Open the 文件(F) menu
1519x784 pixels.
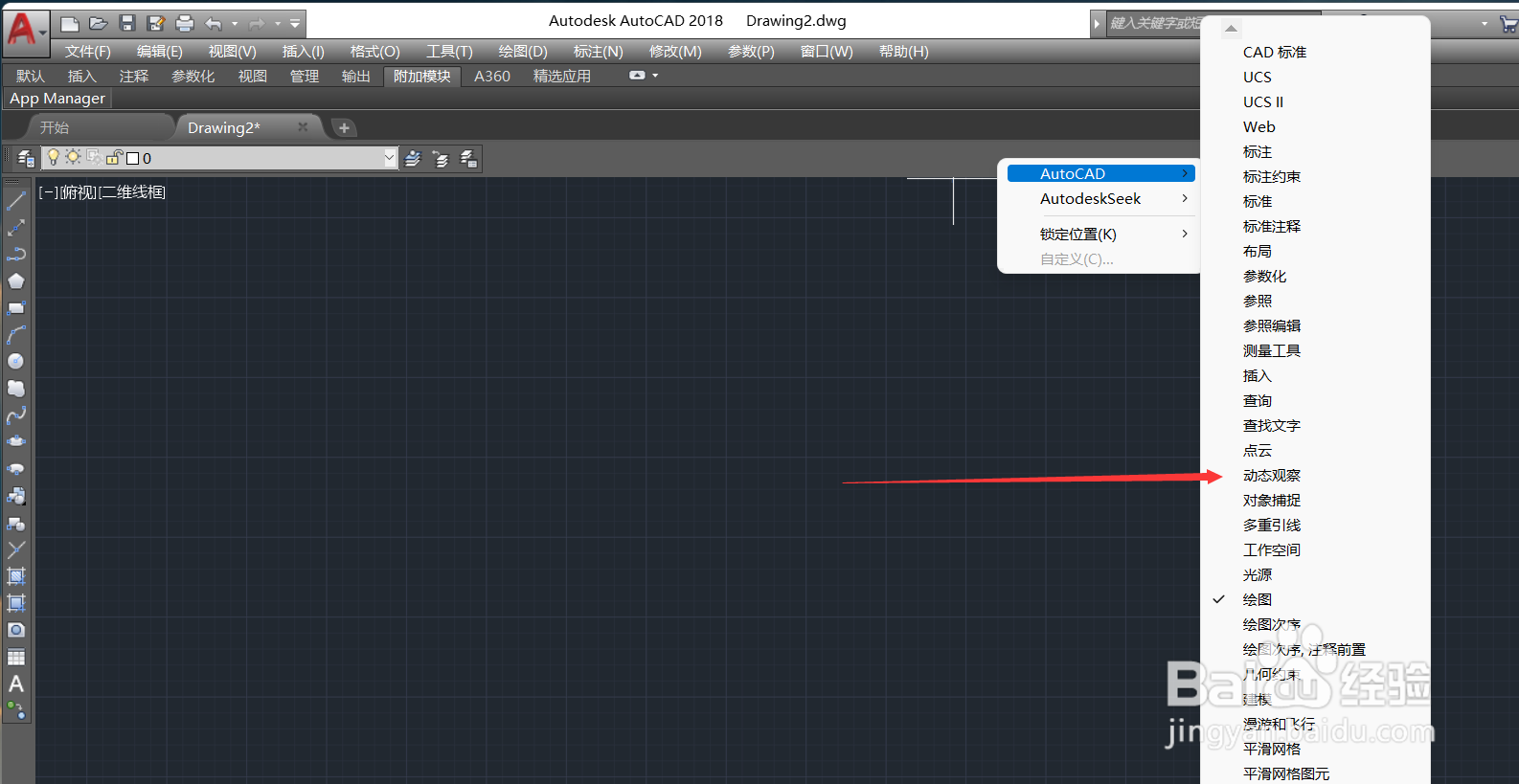tap(87, 51)
